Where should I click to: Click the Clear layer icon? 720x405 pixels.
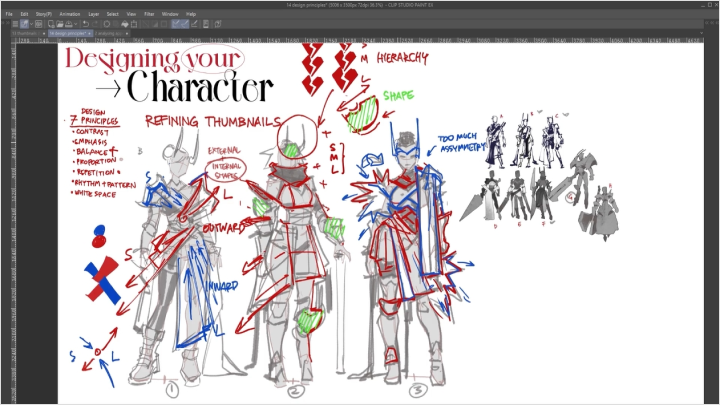[107, 24]
